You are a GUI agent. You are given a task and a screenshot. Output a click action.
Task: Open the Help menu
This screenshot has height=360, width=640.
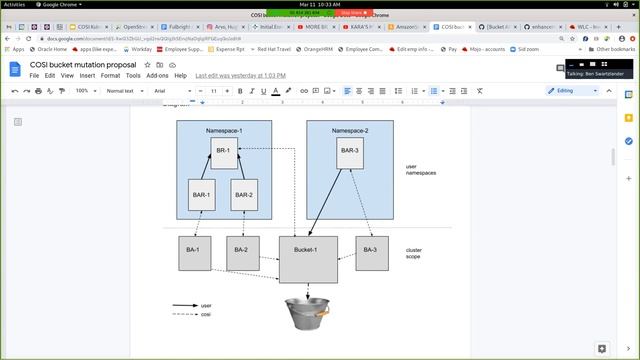pyautogui.click(x=180, y=76)
